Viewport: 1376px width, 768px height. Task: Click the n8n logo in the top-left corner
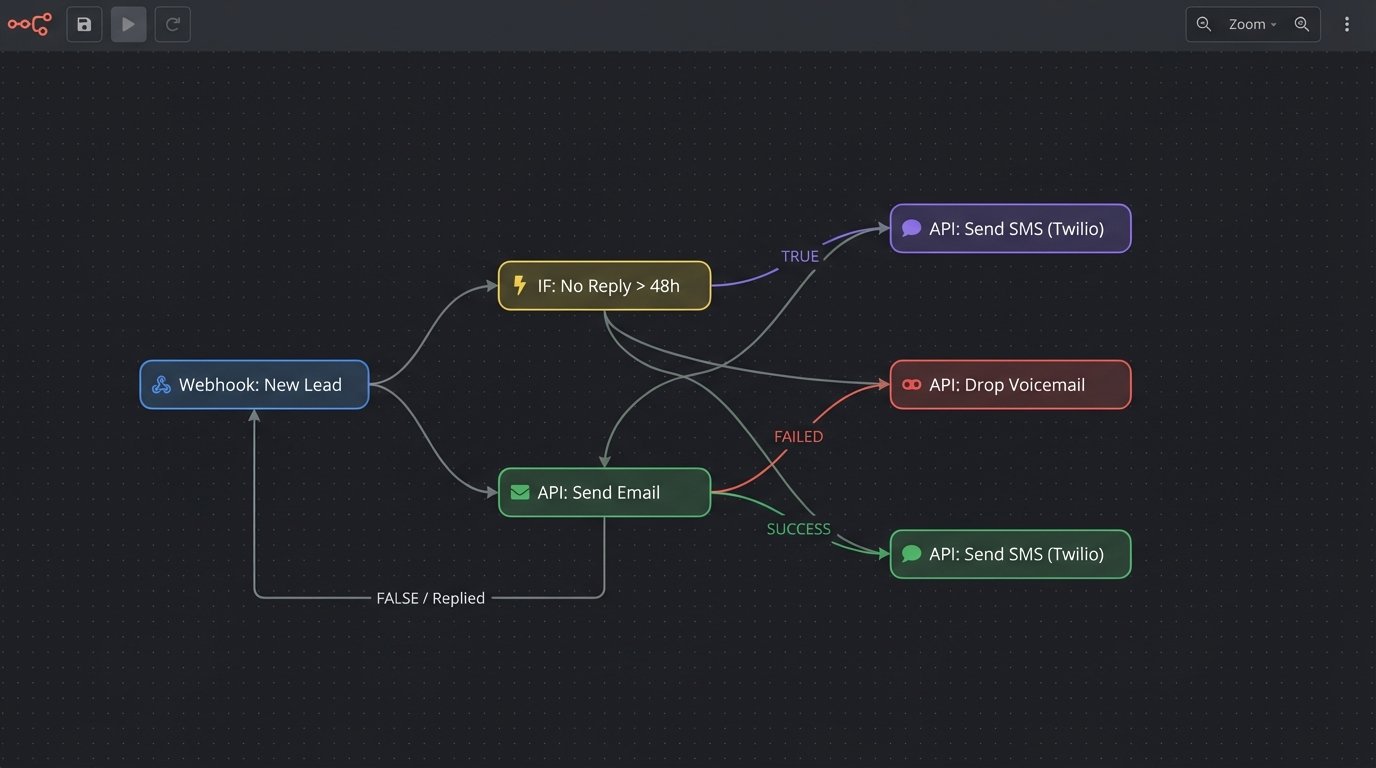click(29, 23)
